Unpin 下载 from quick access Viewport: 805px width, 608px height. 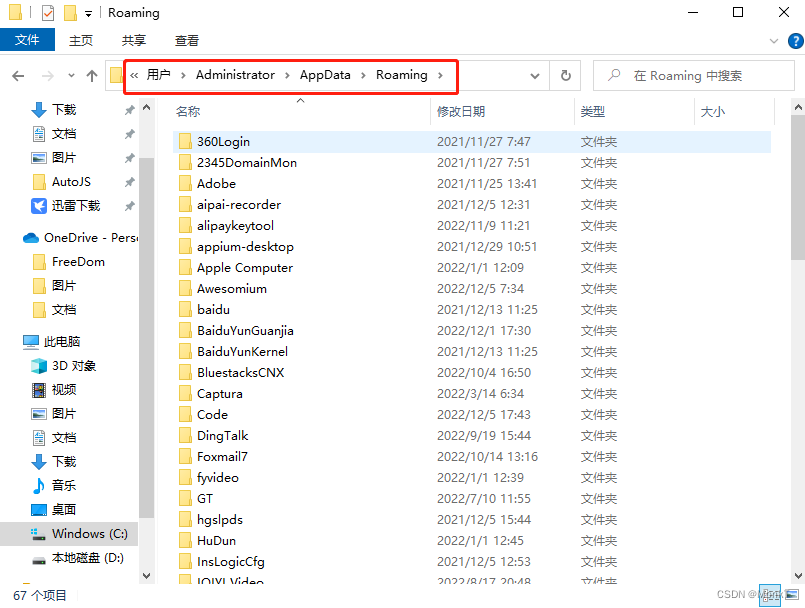coord(128,110)
